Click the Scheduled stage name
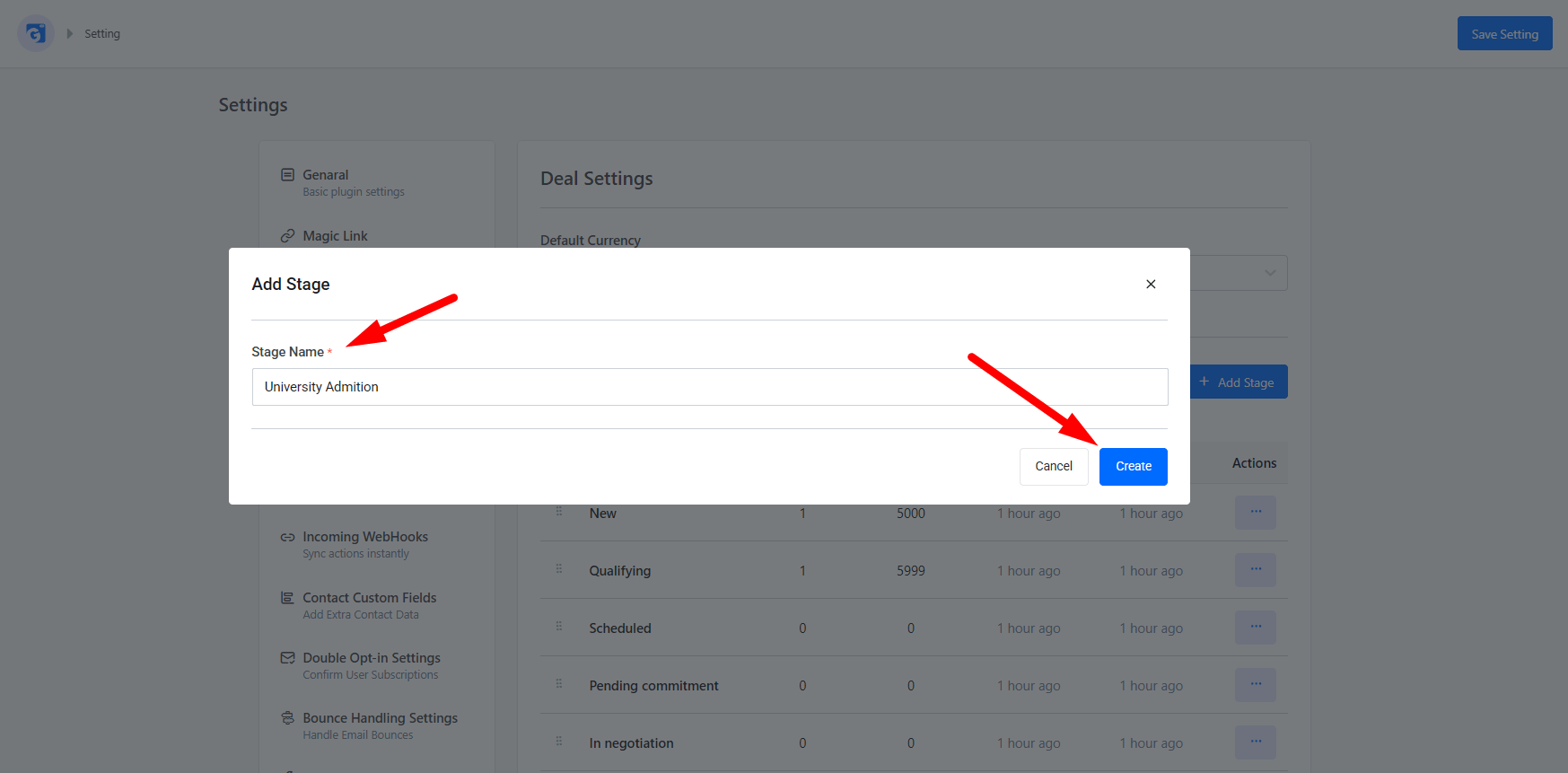The width and height of the screenshot is (1568, 773). pos(620,628)
